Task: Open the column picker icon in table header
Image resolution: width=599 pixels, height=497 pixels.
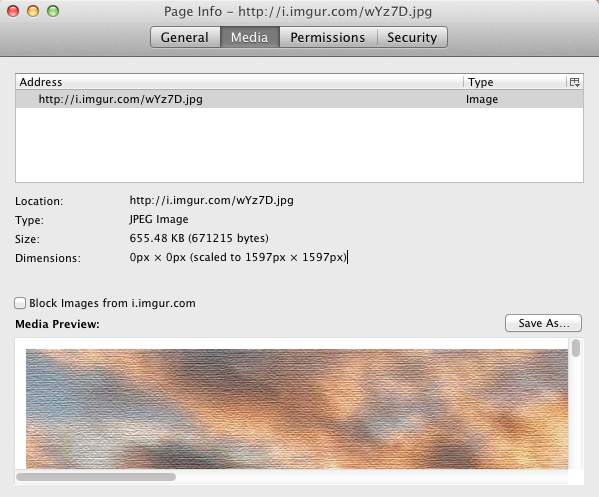Action: [x=575, y=82]
